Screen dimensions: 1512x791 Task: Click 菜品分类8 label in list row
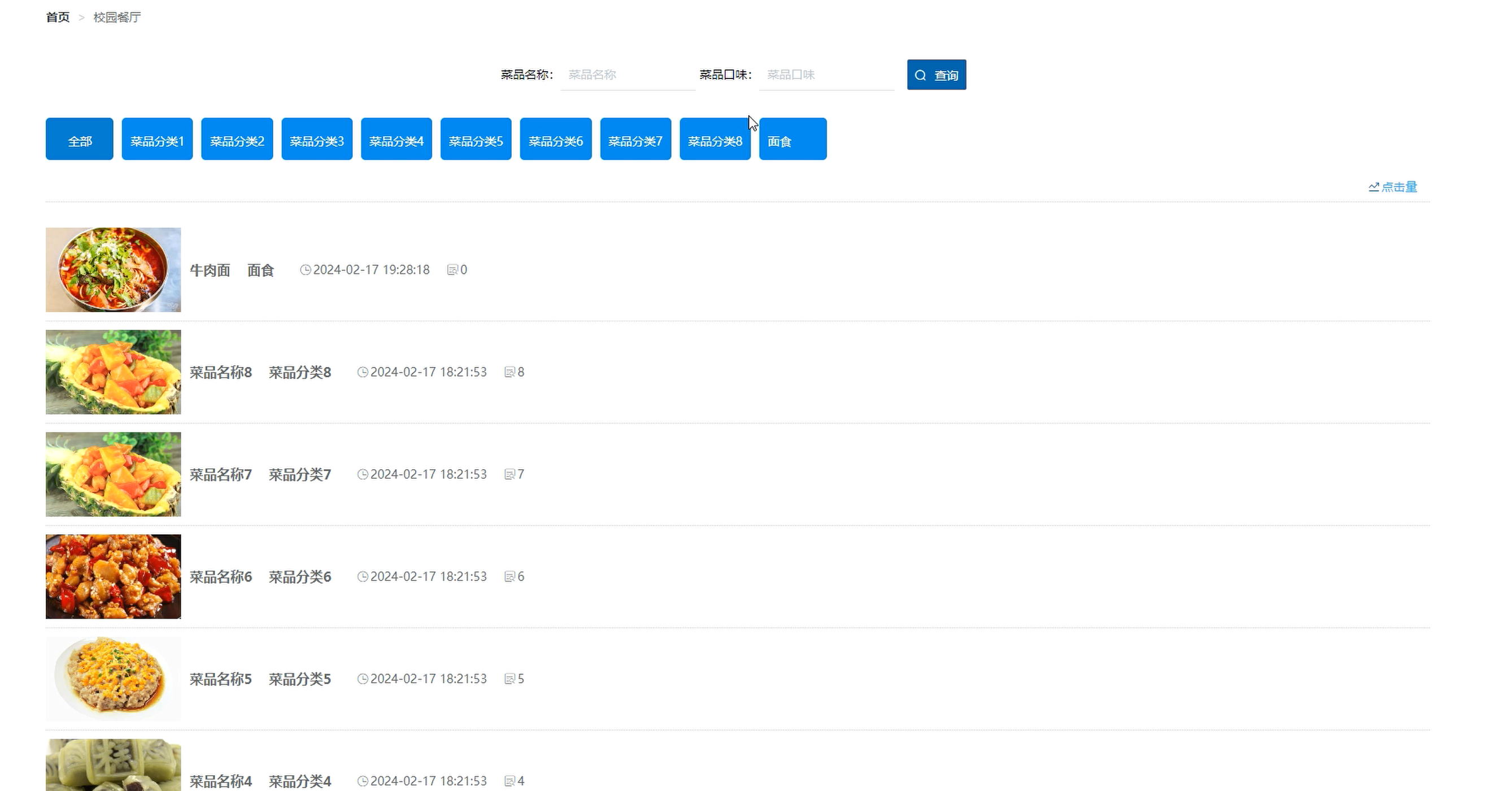point(300,372)
